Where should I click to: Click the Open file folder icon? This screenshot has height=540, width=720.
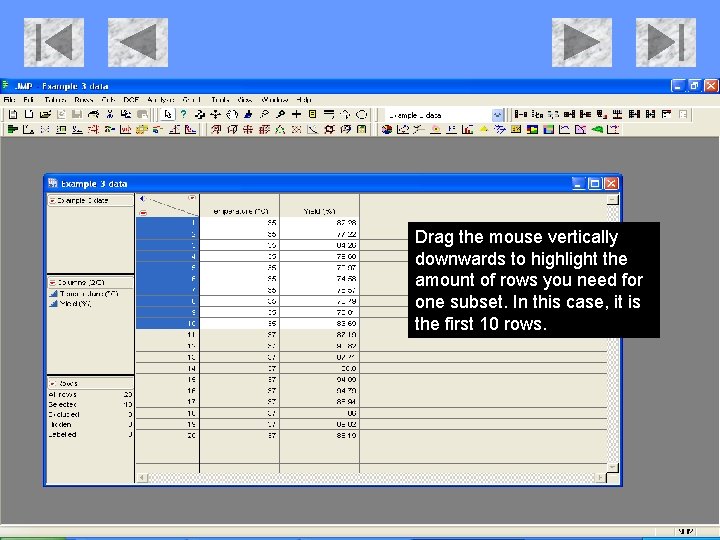(45, 114)
